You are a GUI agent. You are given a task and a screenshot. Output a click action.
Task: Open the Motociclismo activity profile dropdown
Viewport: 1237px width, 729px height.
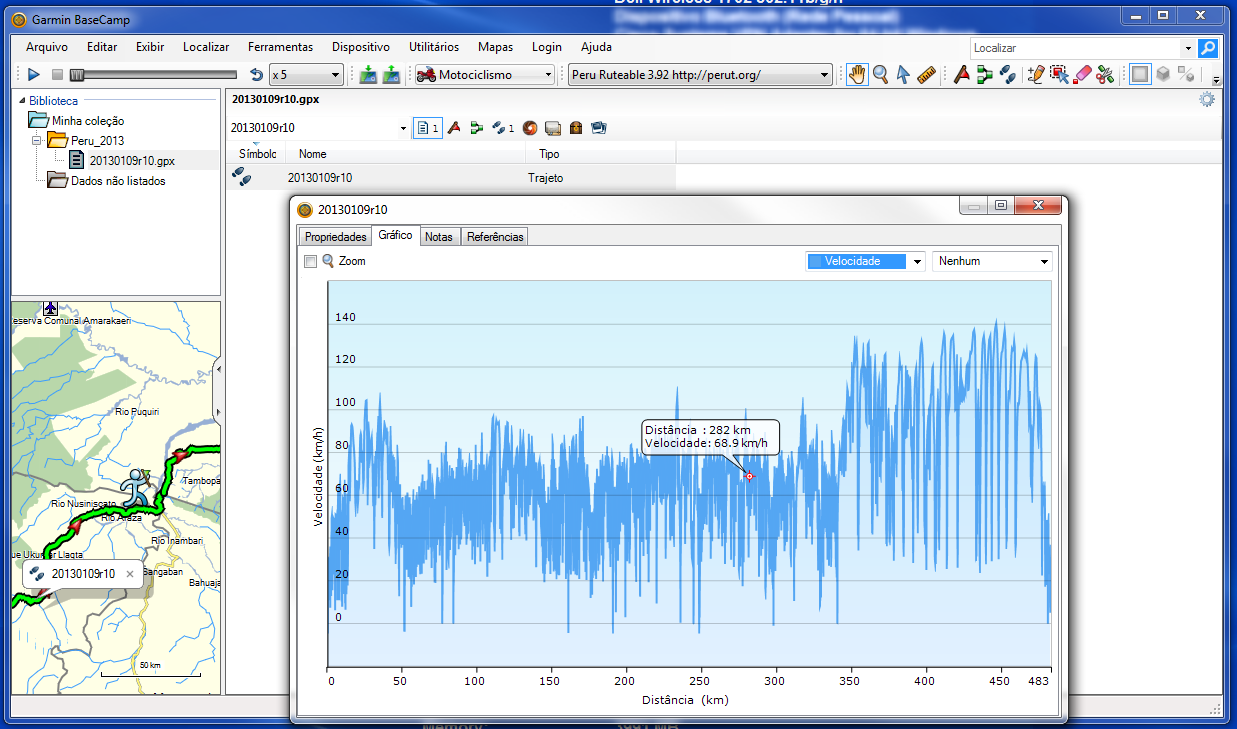[485, 75]
